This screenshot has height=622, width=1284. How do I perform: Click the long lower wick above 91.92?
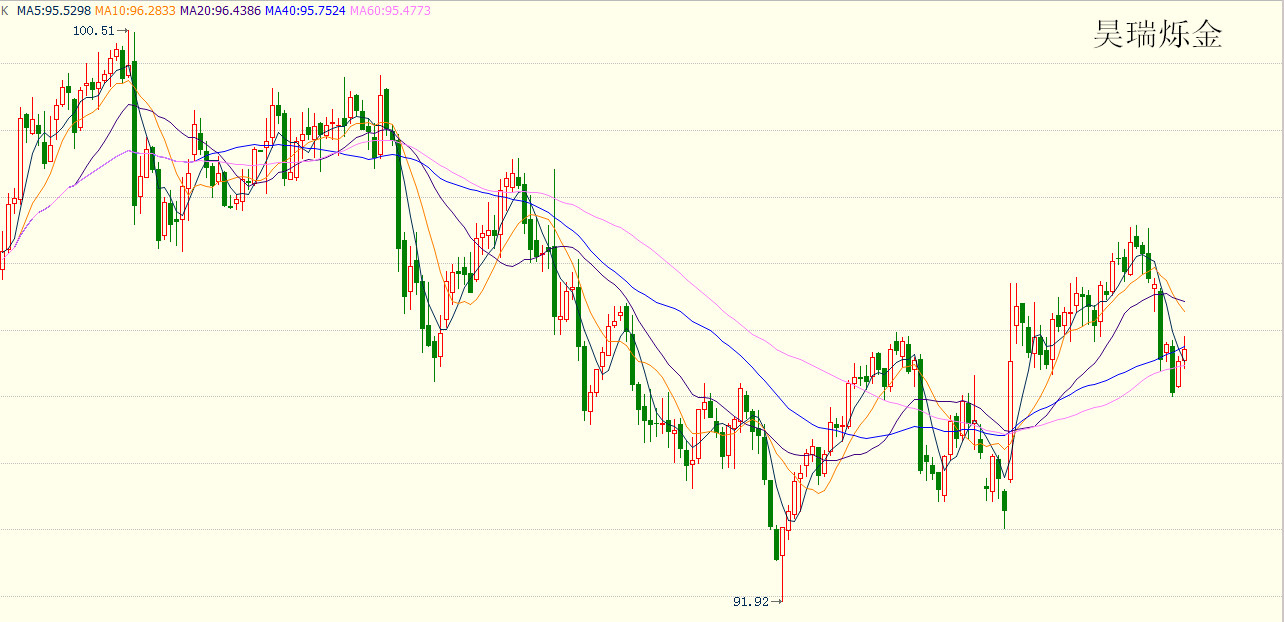[782, 580]
